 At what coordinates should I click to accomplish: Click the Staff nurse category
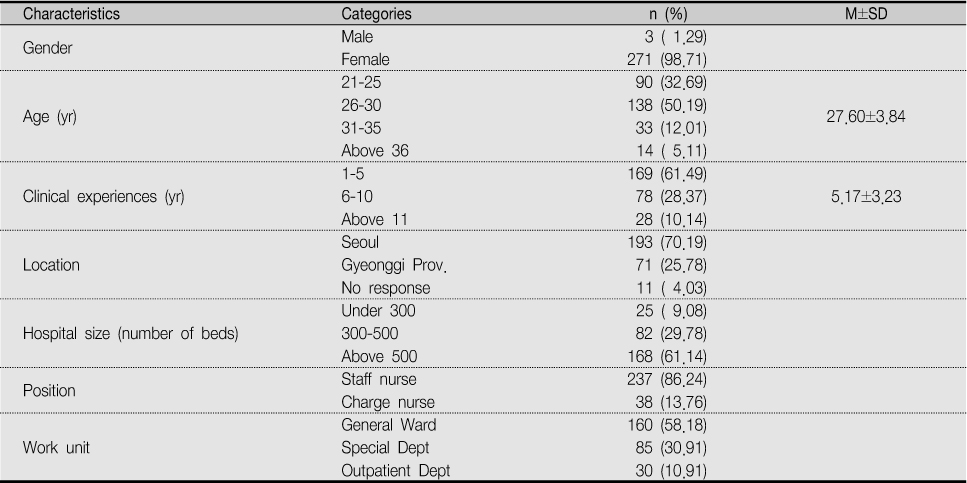point(379,379)
